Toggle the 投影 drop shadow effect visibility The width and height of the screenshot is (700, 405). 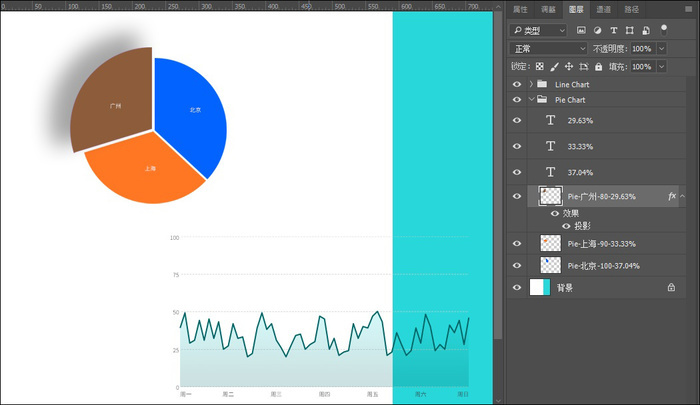[566, 226]
